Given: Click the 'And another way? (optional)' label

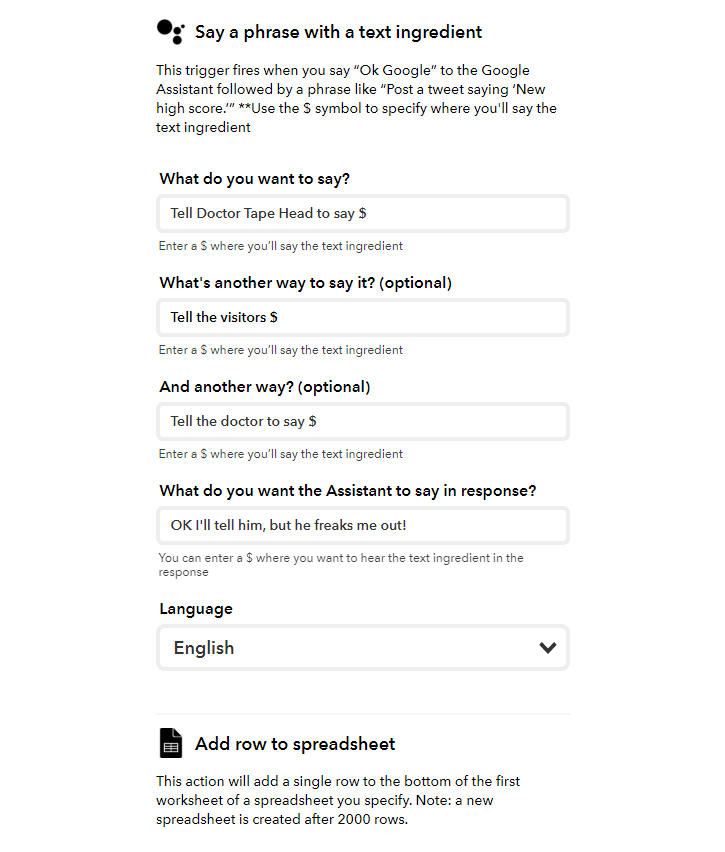Looking at the screenshot, I should tap(262, 387).
